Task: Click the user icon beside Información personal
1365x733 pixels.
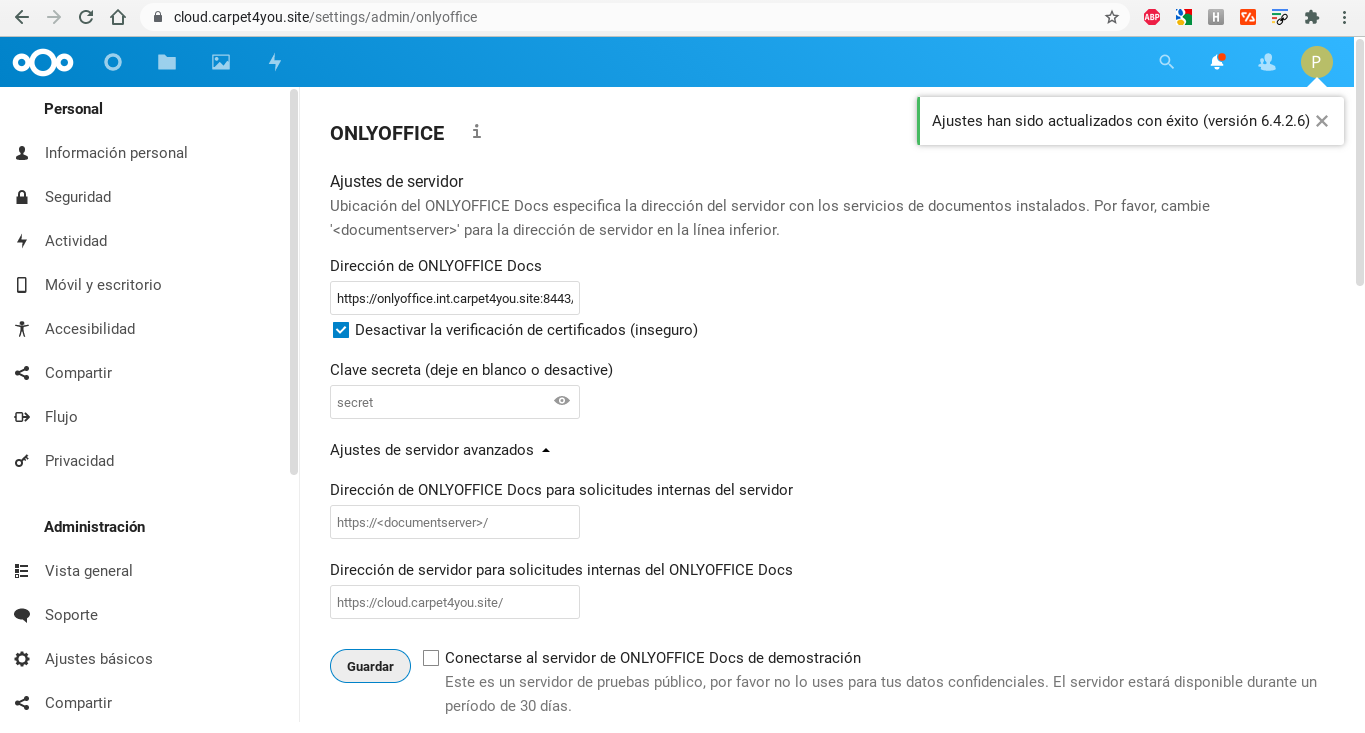Action: [22, 153]
